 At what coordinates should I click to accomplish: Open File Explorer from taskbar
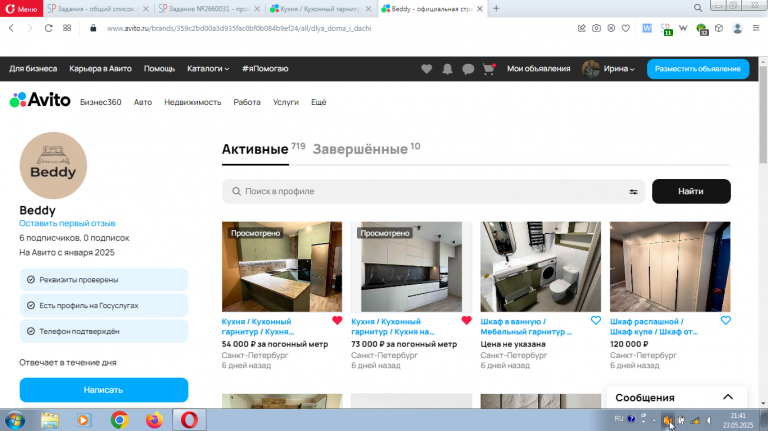(x=49, y=420)
